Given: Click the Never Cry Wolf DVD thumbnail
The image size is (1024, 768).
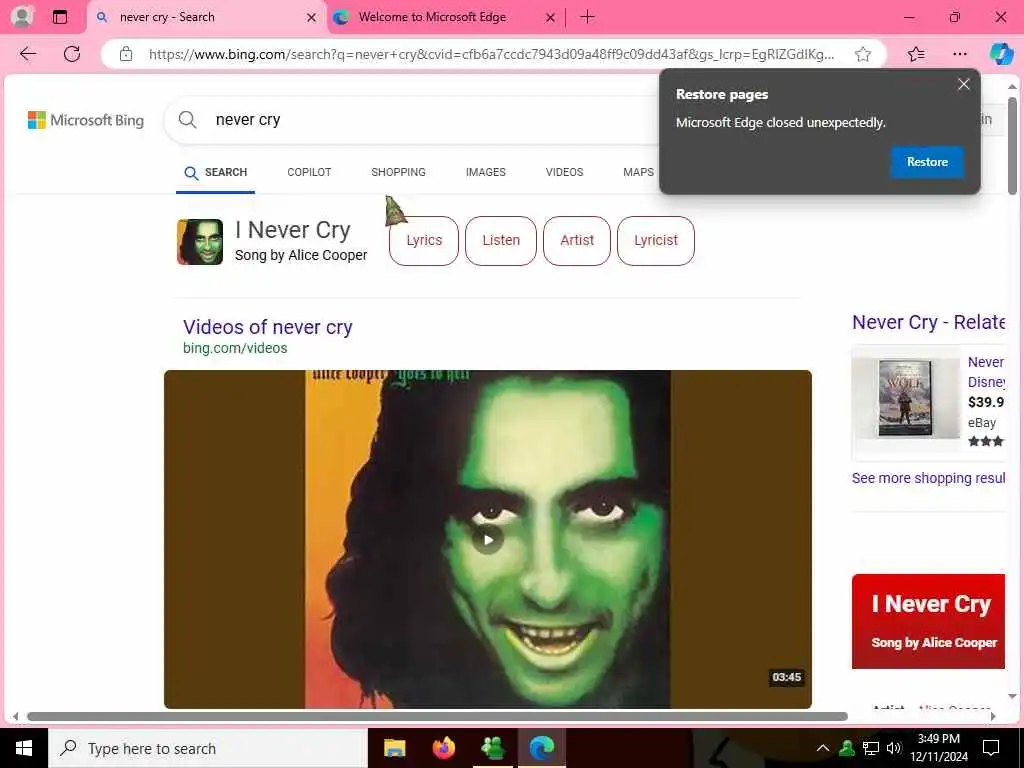Looking at the screenshot, I should (x=904, y=398).
